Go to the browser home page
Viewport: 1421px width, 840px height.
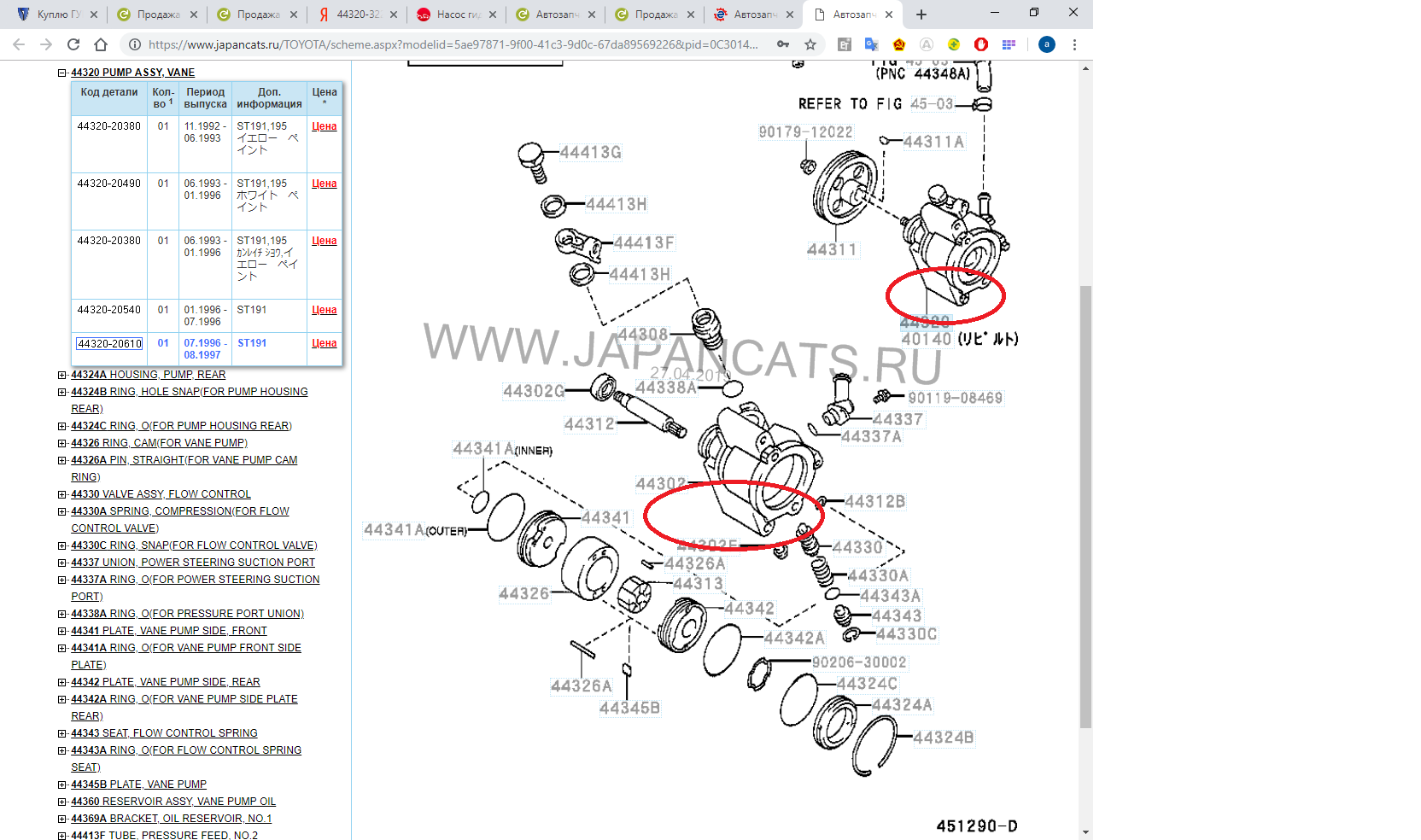101,44
